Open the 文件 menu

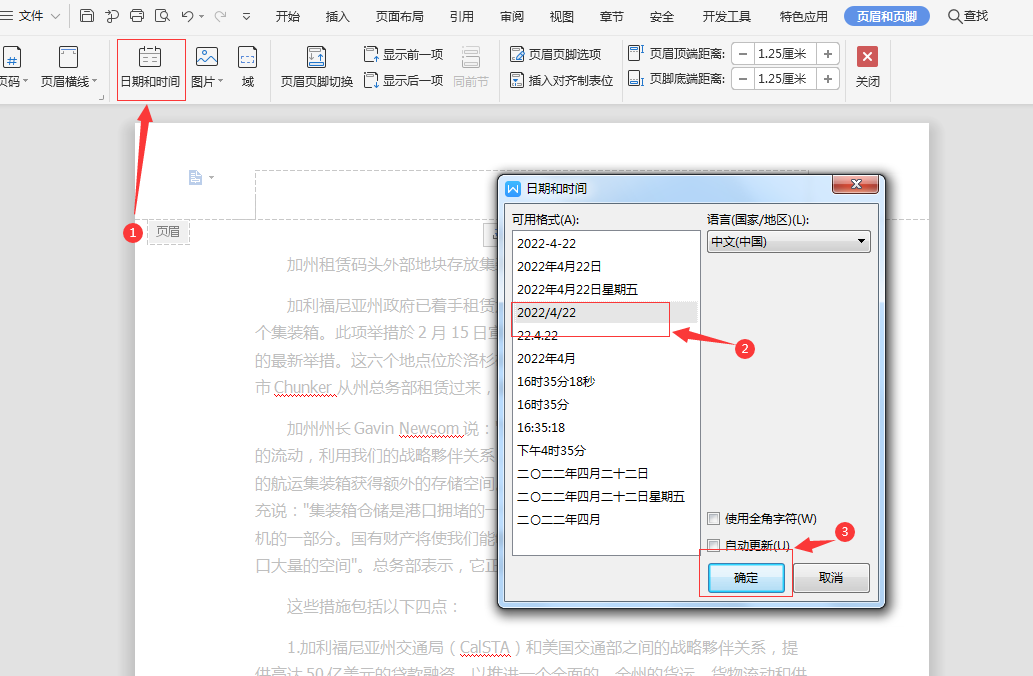(30, 16)
